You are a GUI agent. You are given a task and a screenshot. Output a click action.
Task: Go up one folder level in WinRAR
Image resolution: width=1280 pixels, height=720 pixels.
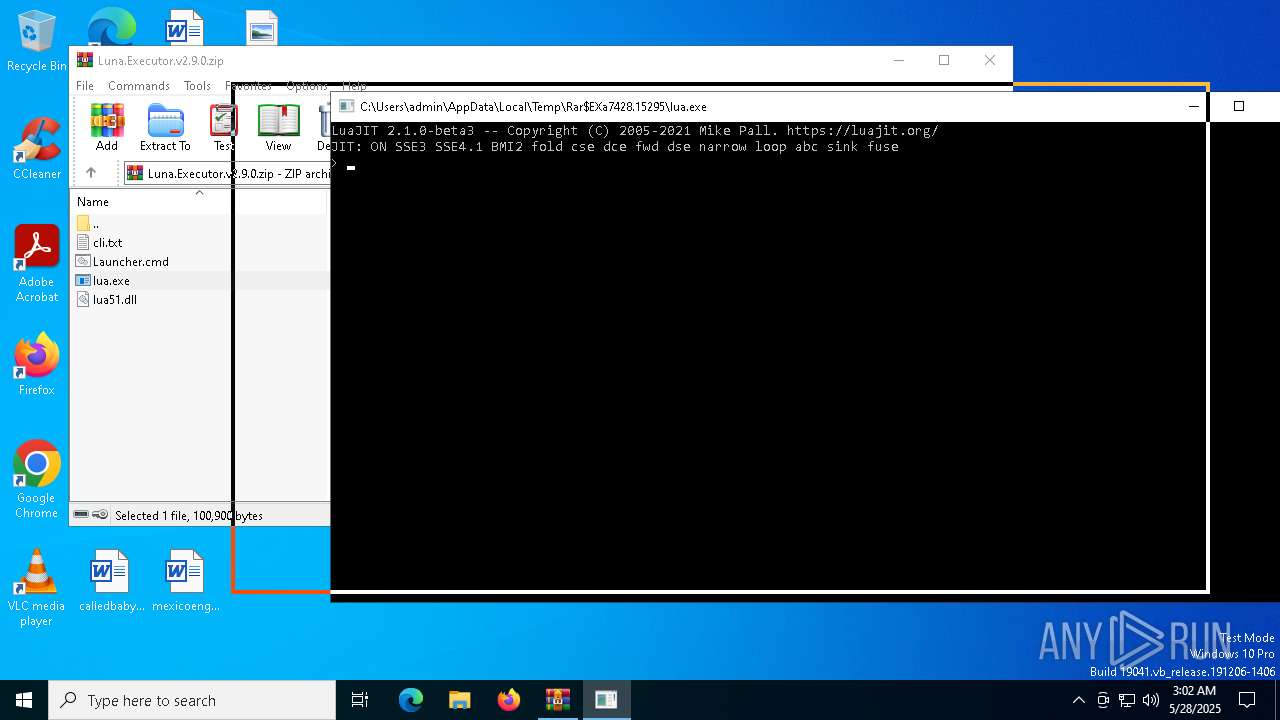(91, 173)
